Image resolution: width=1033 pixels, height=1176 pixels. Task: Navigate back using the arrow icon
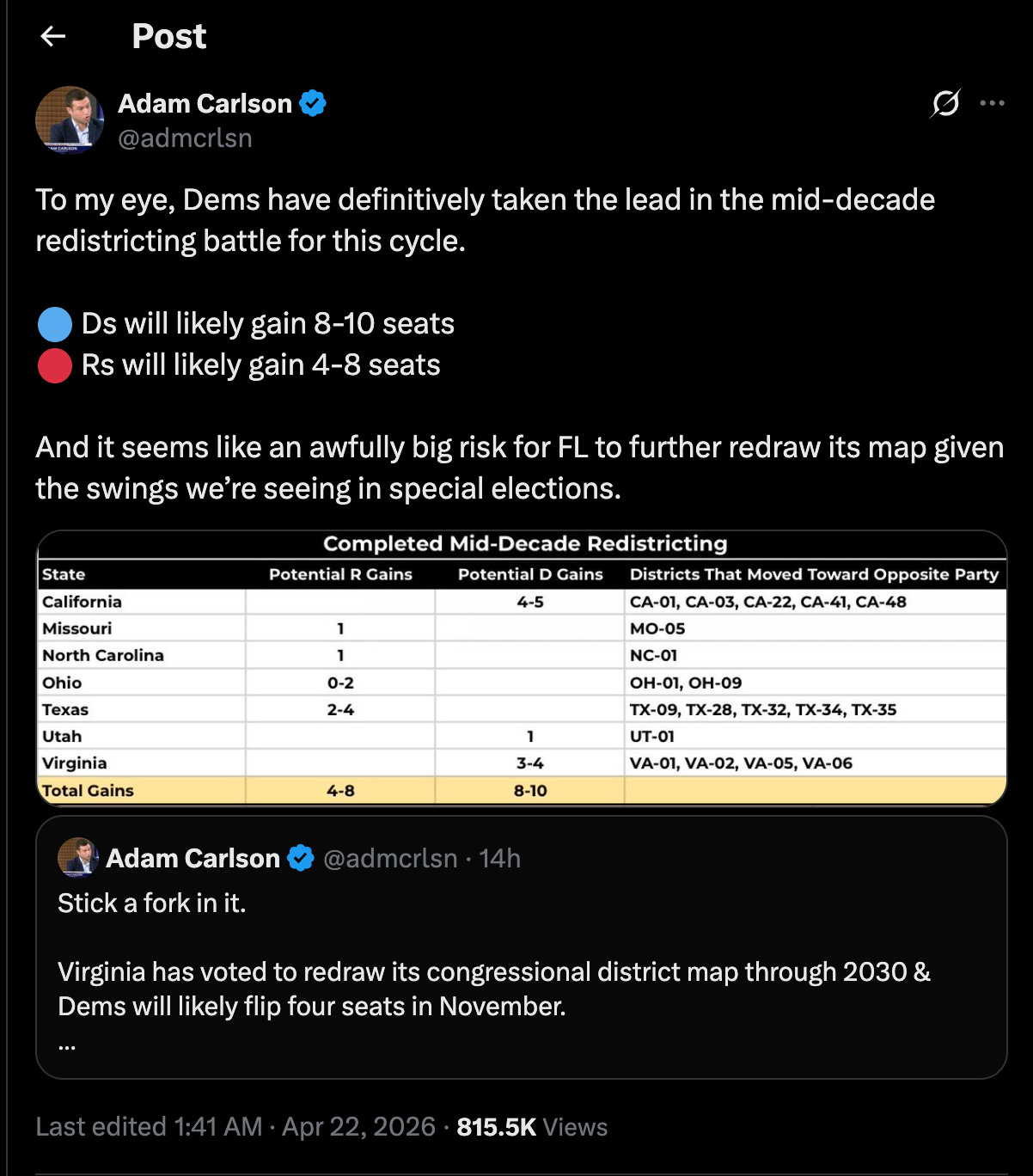point(52,36)
